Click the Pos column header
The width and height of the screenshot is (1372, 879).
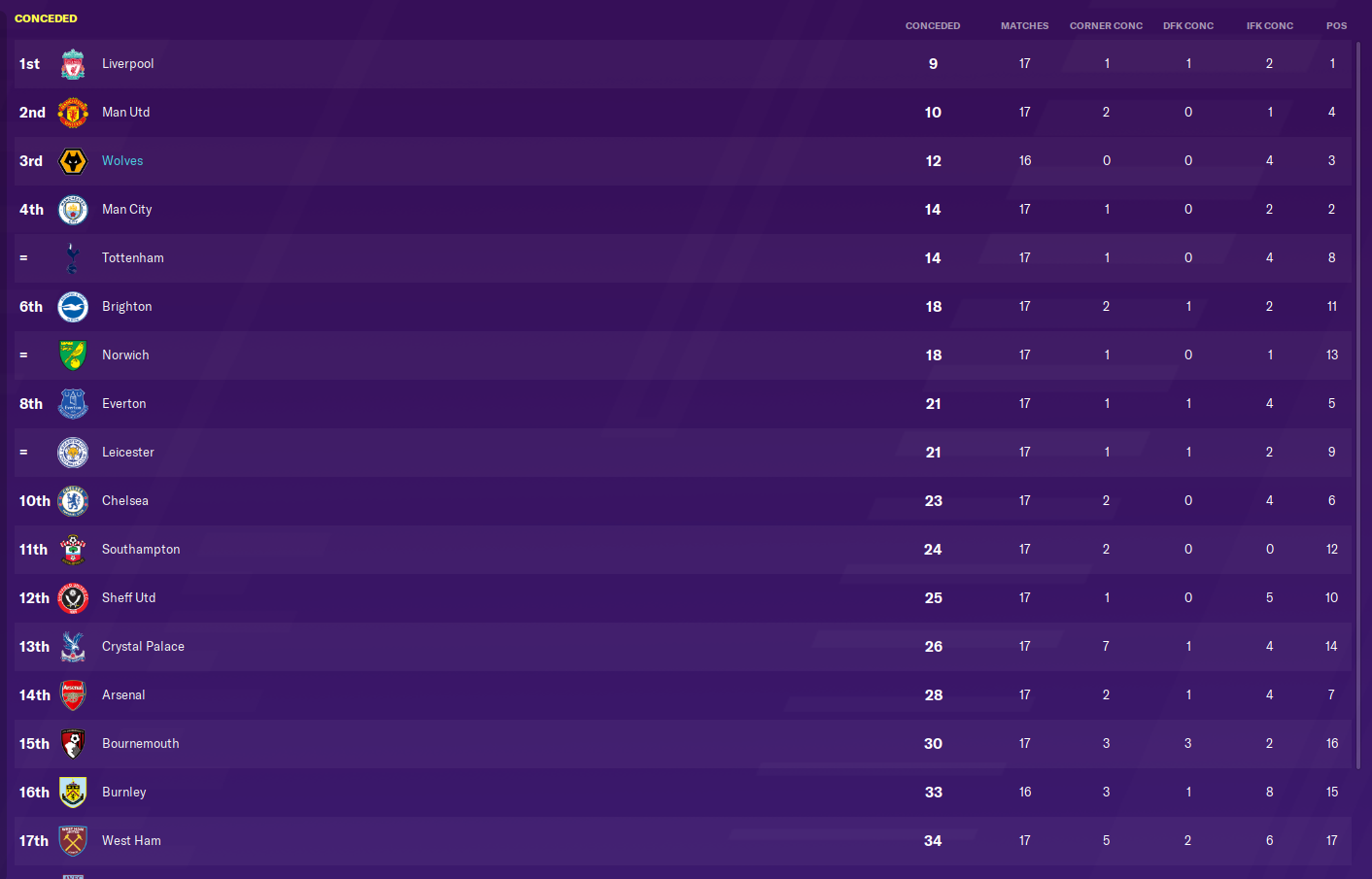point(1336,26)
